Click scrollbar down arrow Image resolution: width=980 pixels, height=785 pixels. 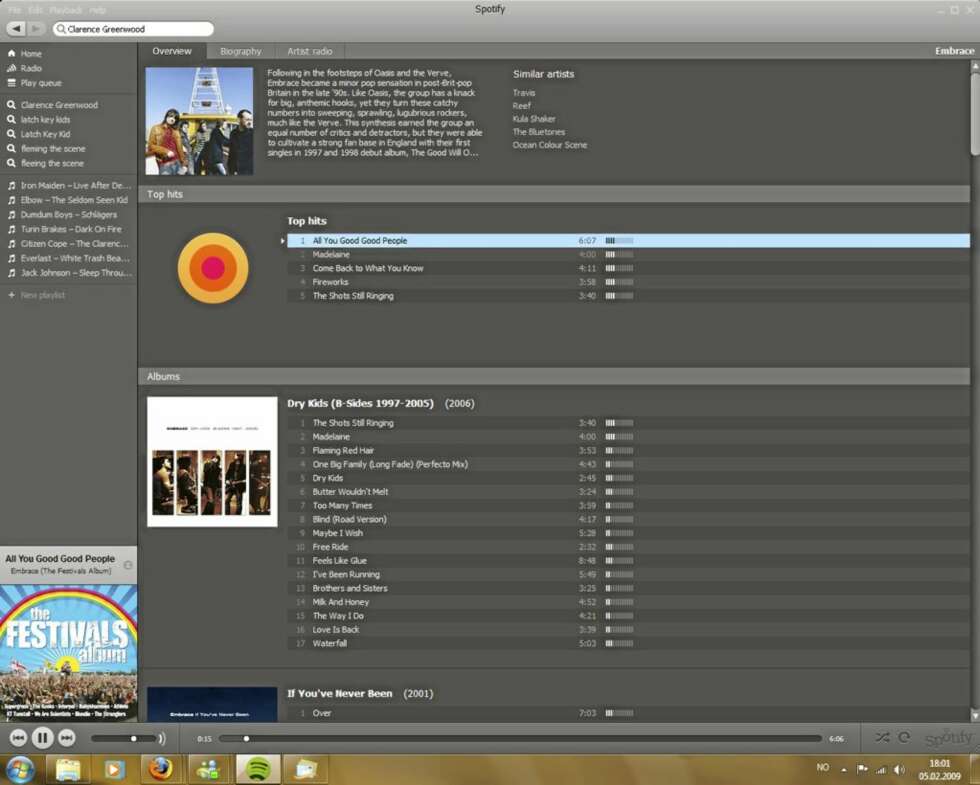point(975,715)
